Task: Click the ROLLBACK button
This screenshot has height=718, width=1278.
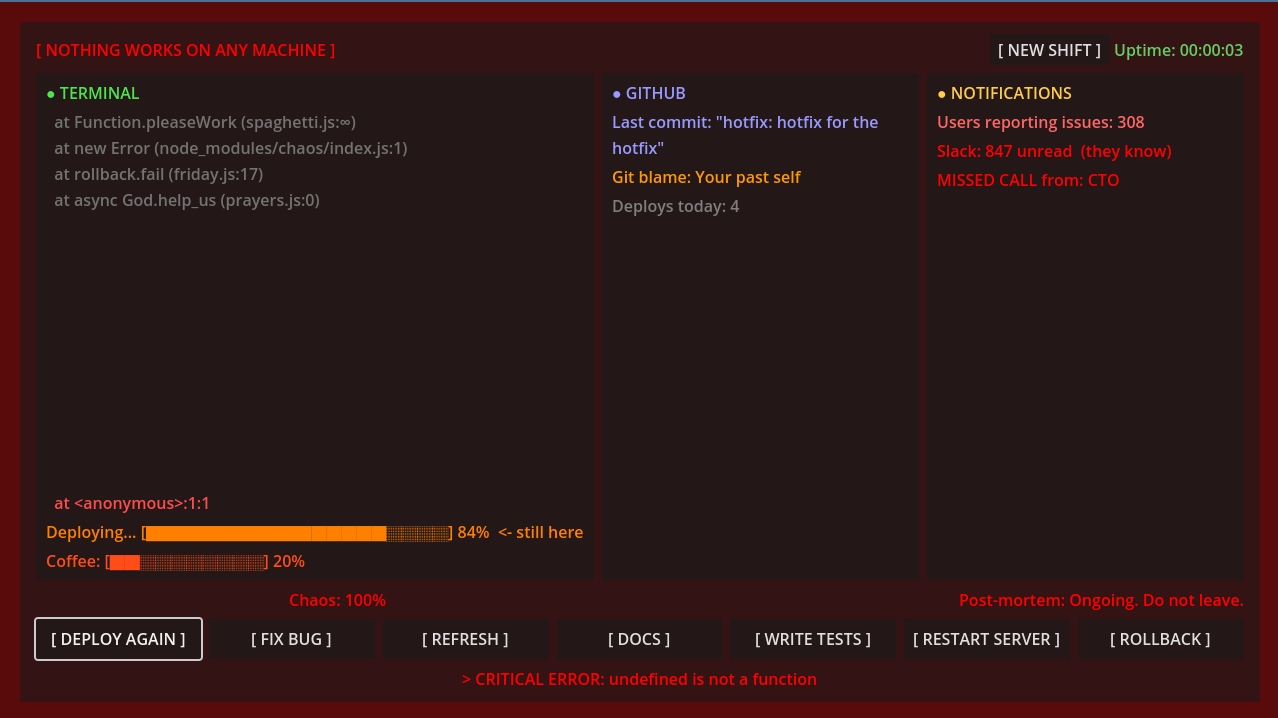Action: pyautogui.click(x=1160, y=639)
